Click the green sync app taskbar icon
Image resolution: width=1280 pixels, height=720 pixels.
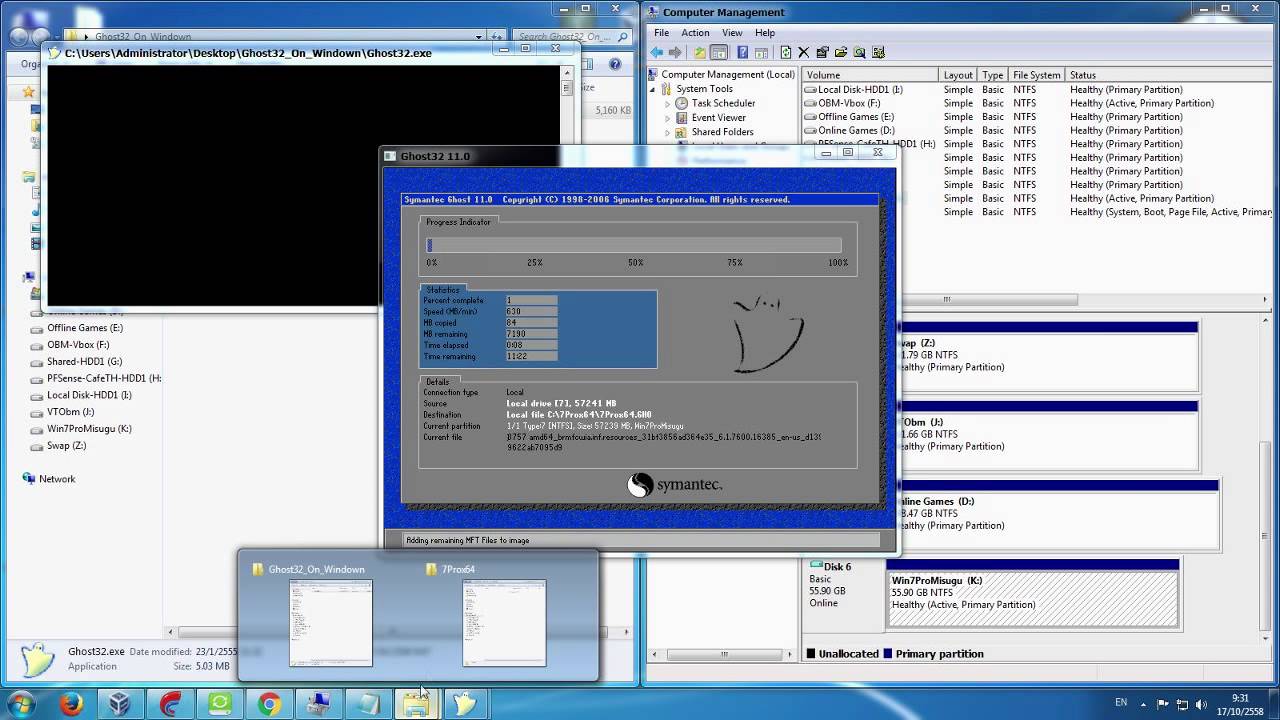click(219, 704)
